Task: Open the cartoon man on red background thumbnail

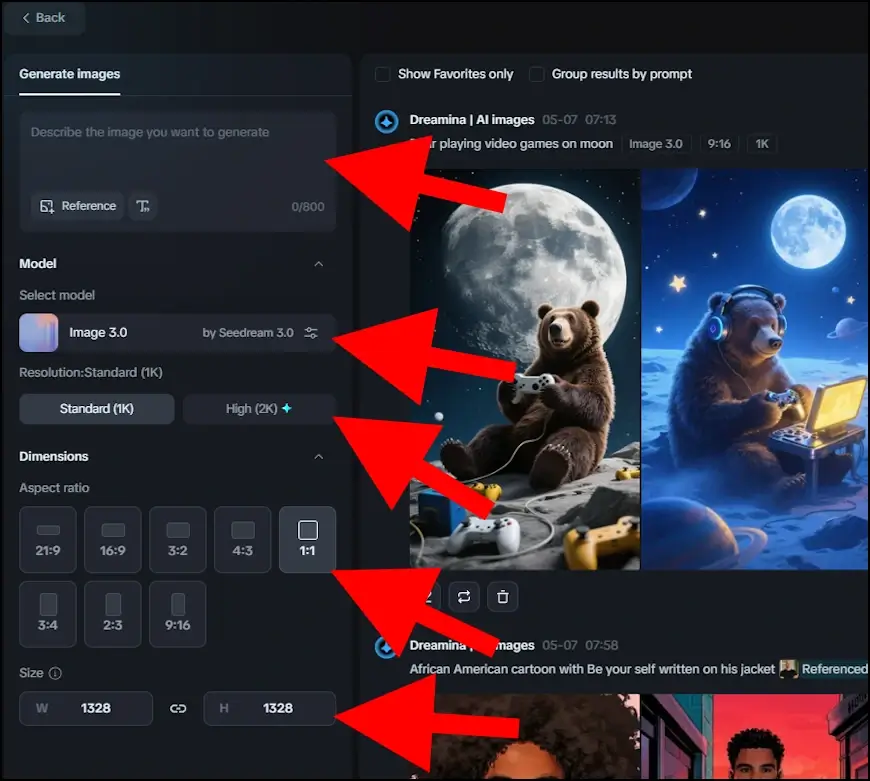Action: click(x=755, y=737)
